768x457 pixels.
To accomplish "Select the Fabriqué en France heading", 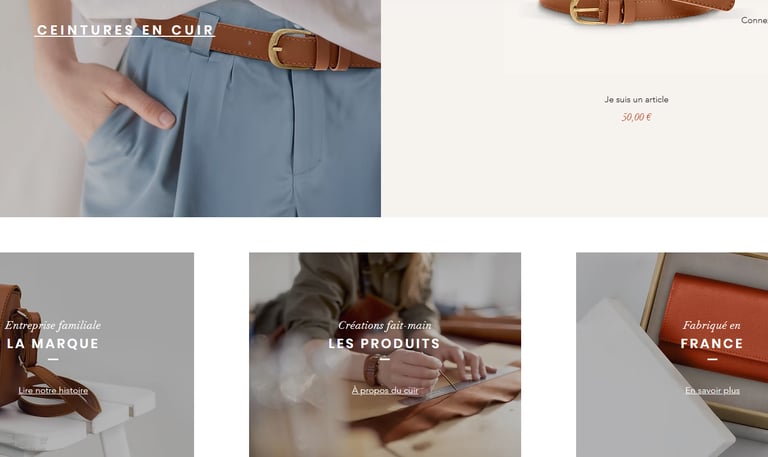I will point(712,343).
